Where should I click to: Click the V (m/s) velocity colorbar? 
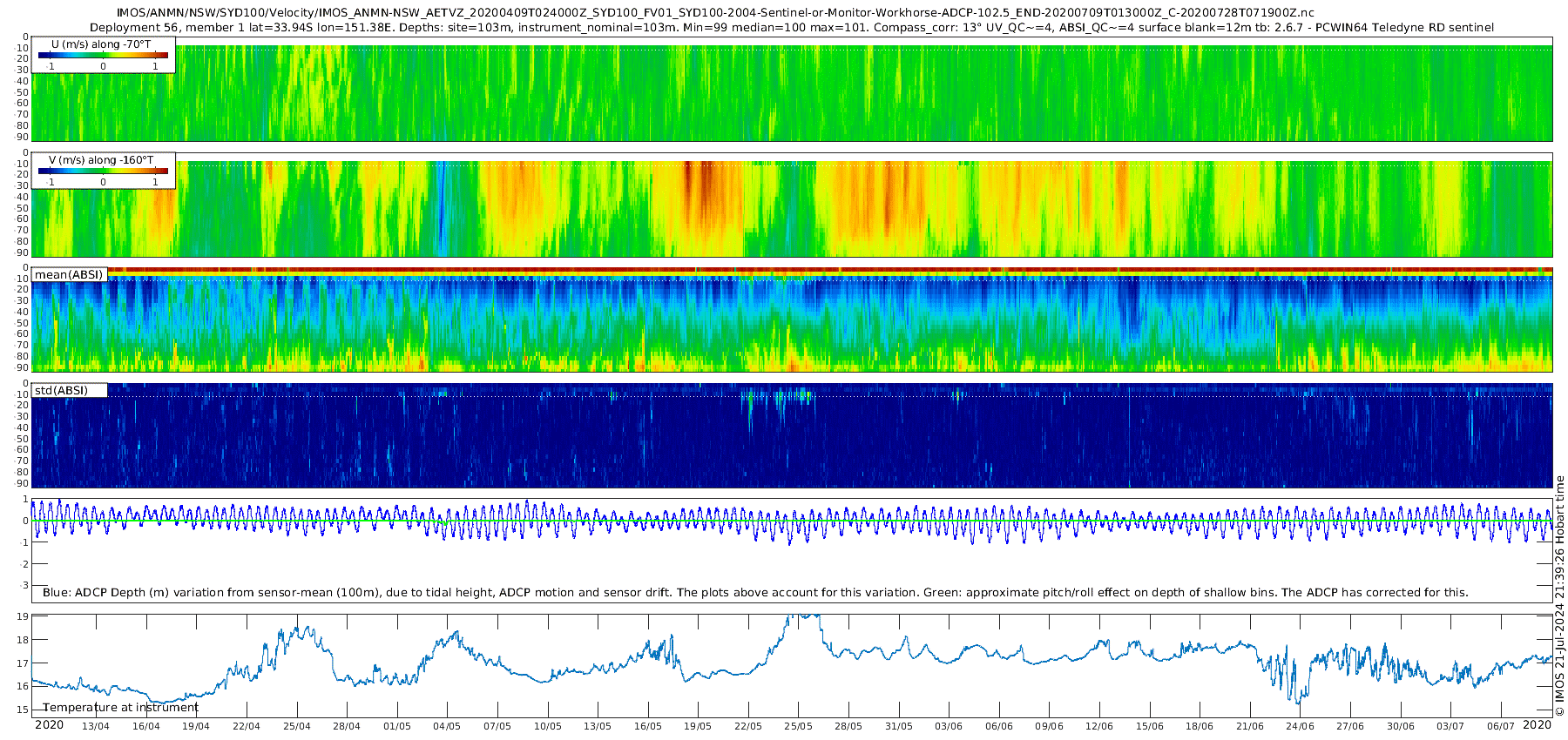click(x=103, y=172)
